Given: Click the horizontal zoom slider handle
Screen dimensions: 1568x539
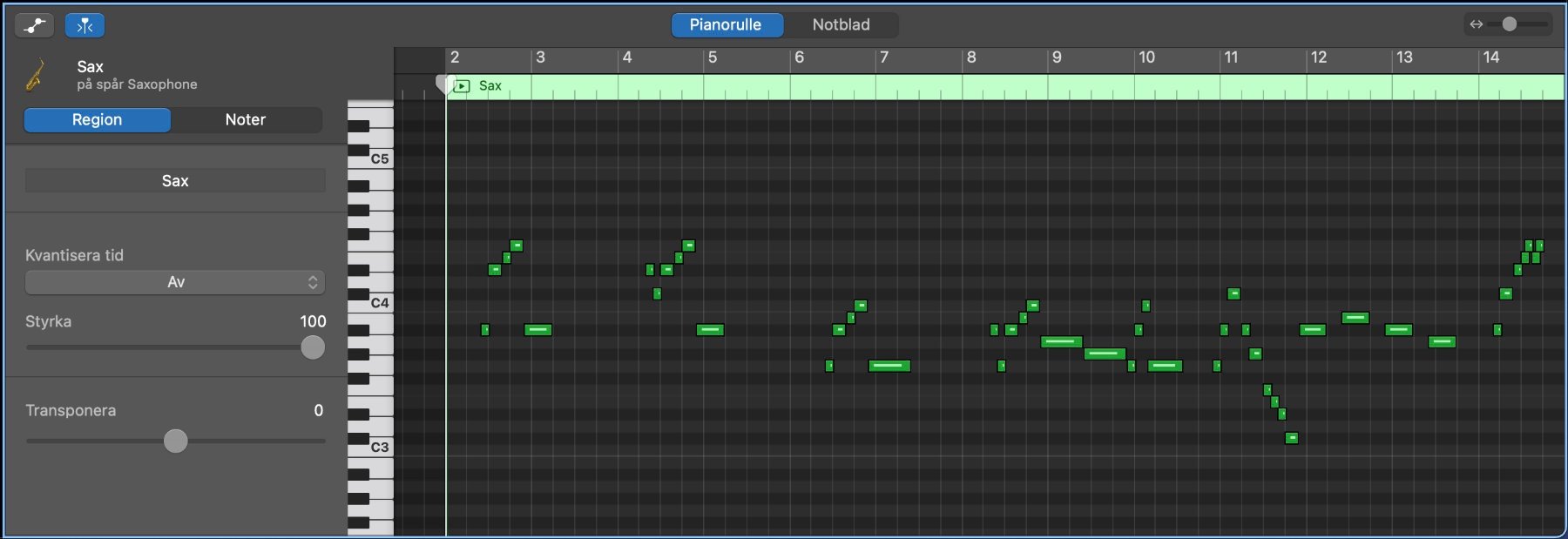Looking at the screenshot, I should pyautogui.click(x=1510, y=24).
